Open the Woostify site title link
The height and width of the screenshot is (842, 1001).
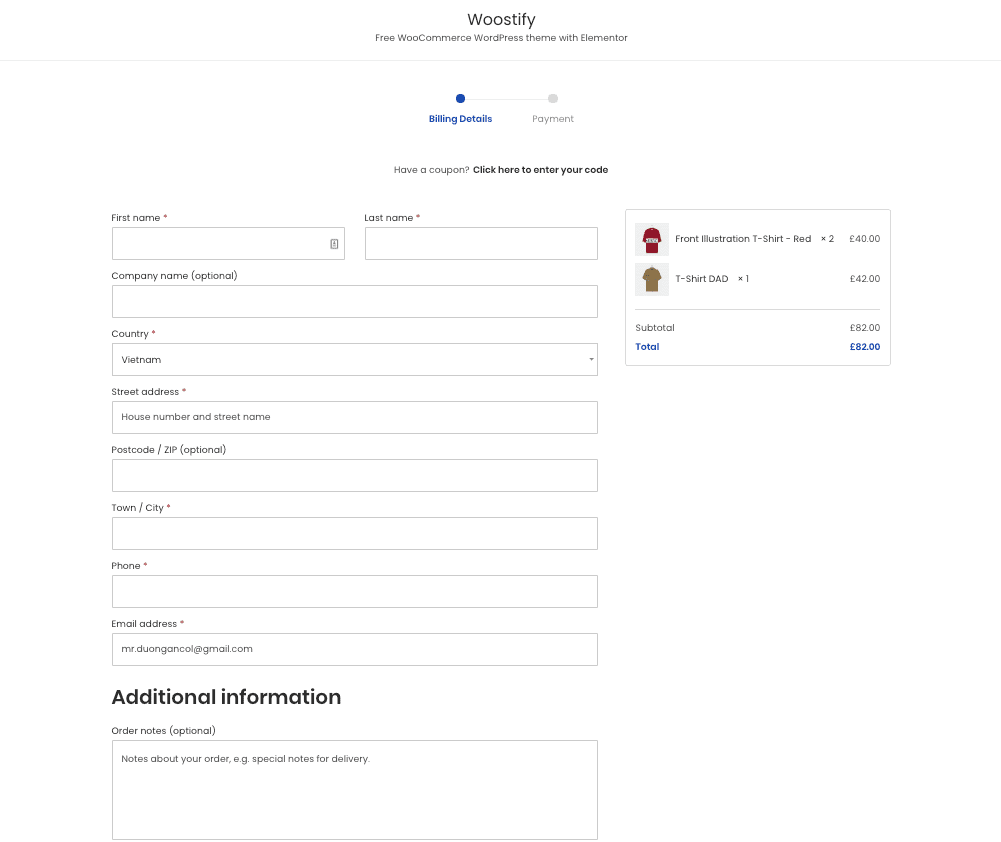501,20
